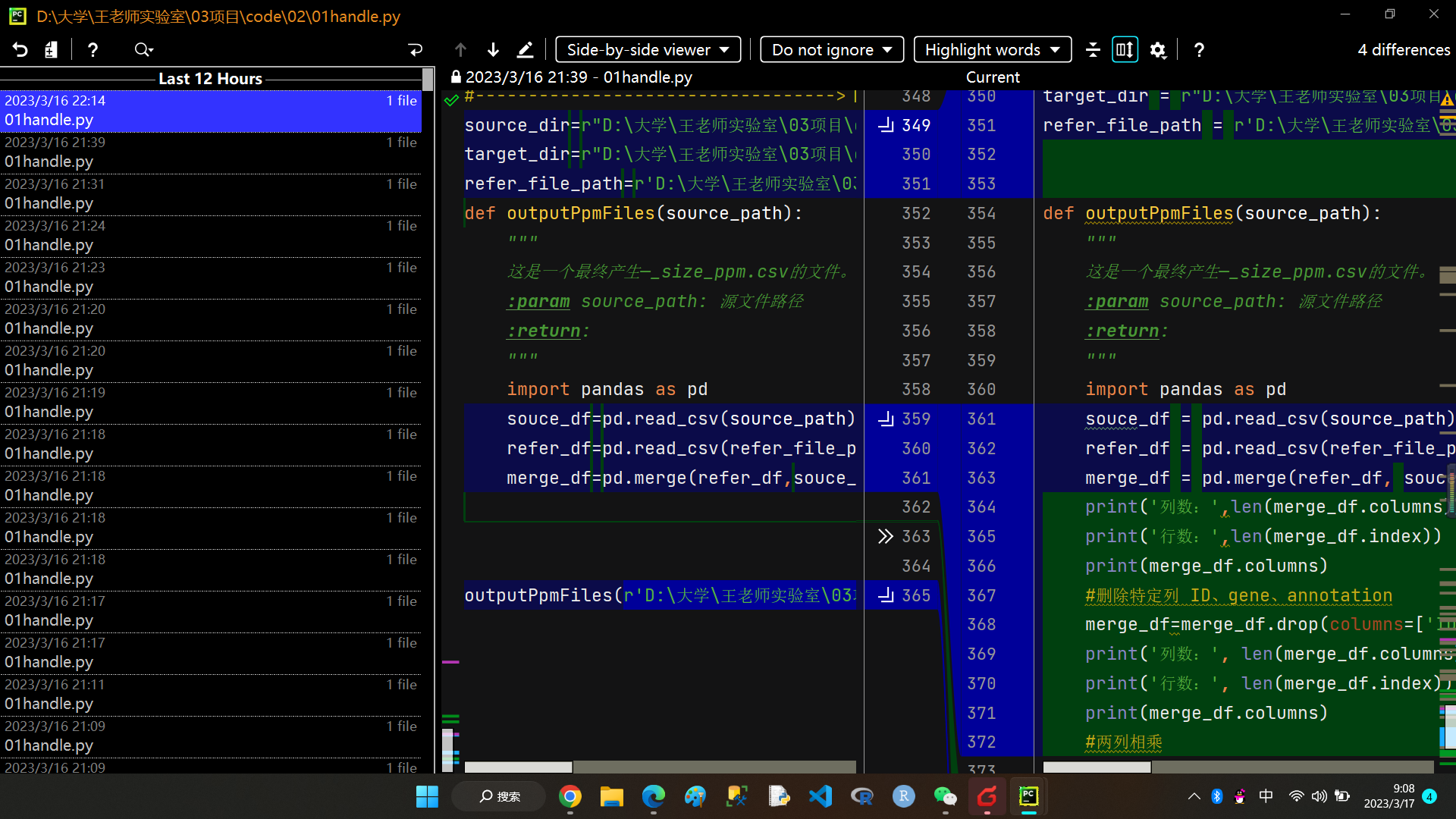Image resolution: width=1456 pixels, height=819 pixels.
Task: Select the 2023/3/16 22:14 revision
Action: 211,111
